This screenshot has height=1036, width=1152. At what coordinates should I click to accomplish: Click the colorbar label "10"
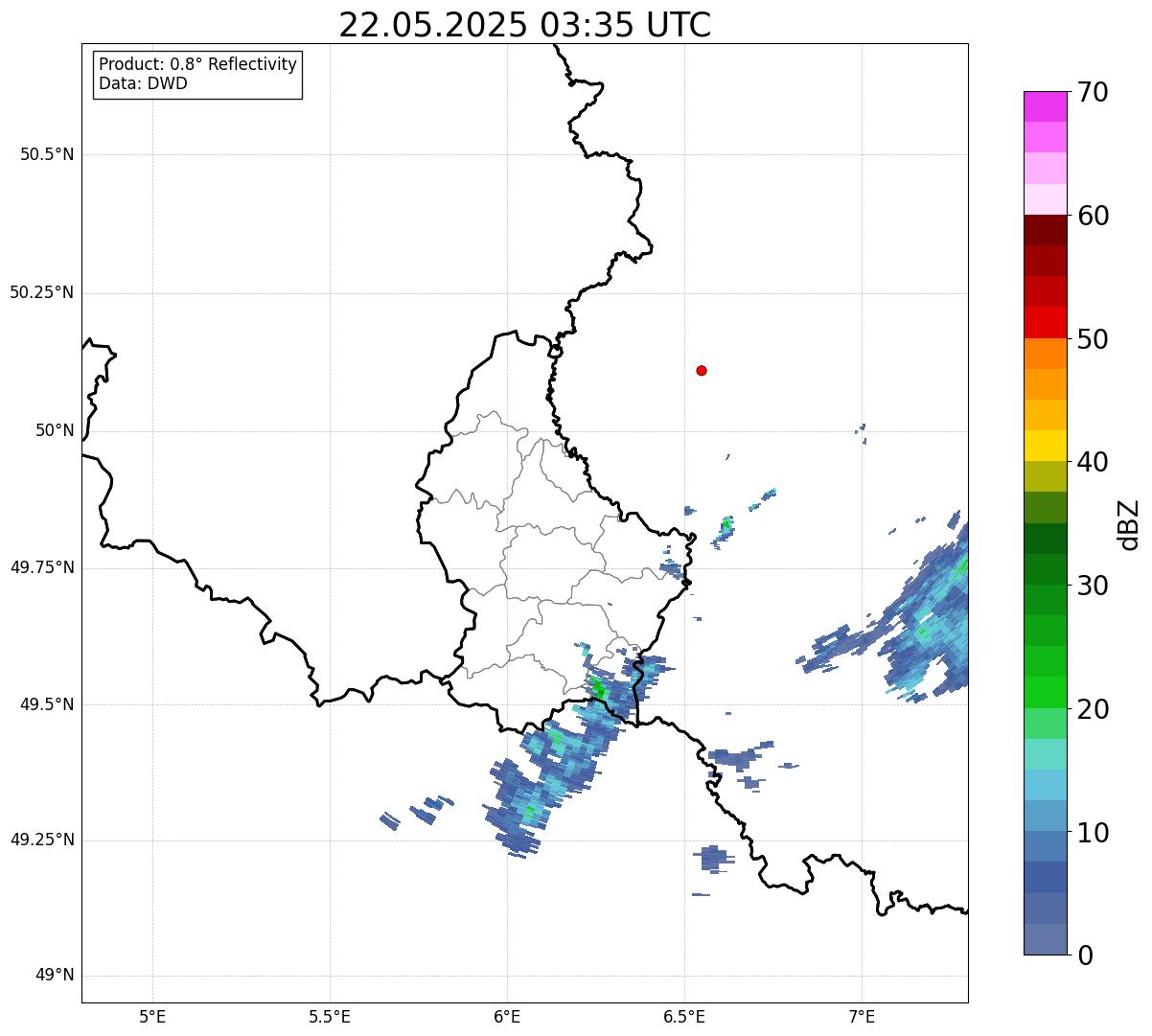click(x=1093, y=833)
